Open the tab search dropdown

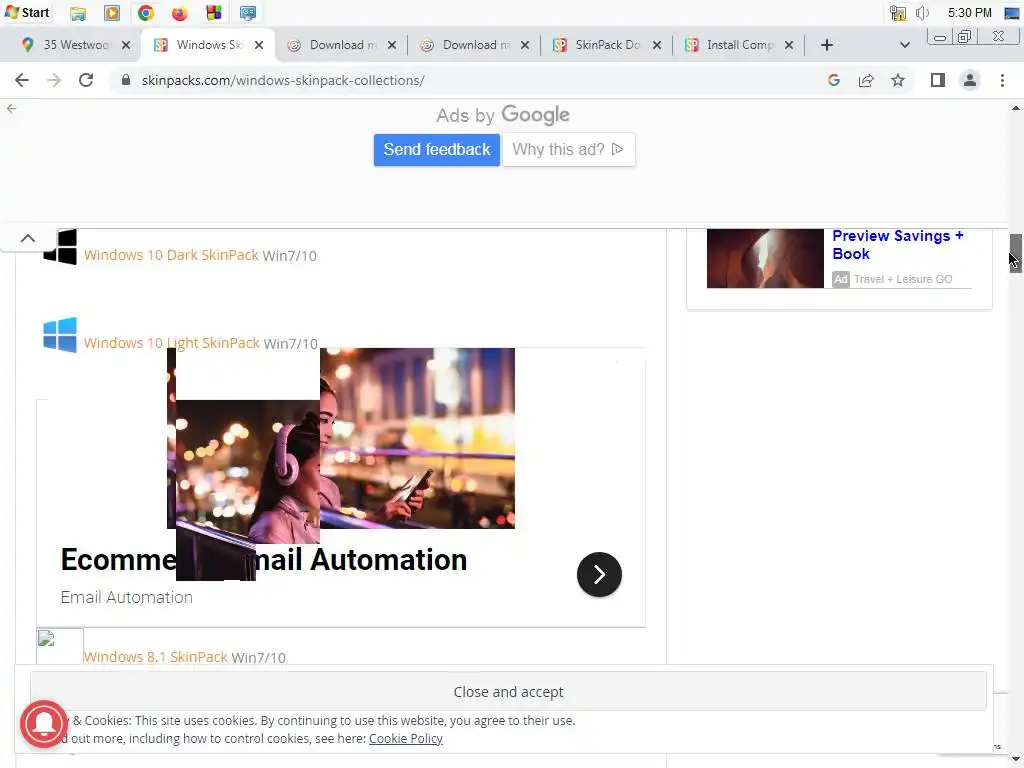click(904, 45)
